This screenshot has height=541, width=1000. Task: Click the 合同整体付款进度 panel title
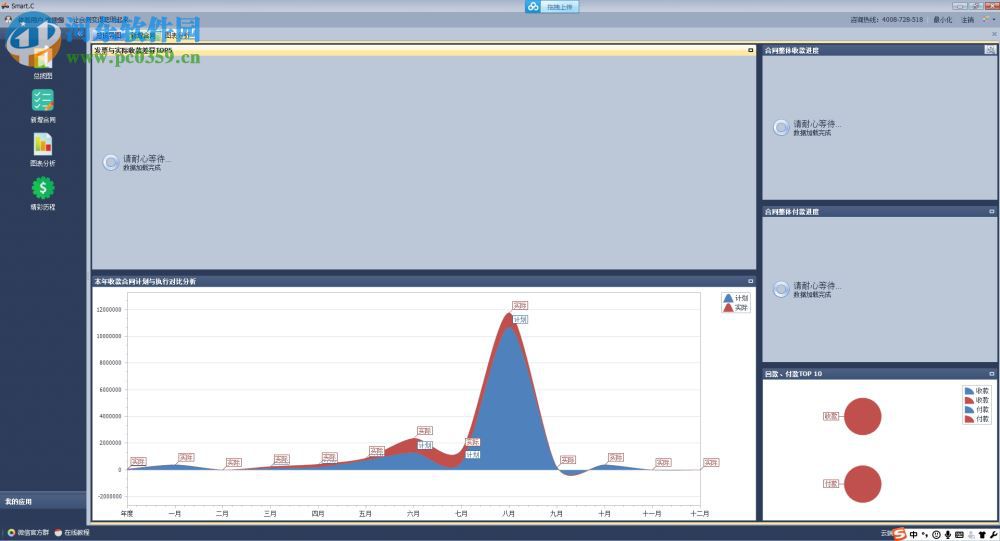pyautogui.click(x=791, y=212)
